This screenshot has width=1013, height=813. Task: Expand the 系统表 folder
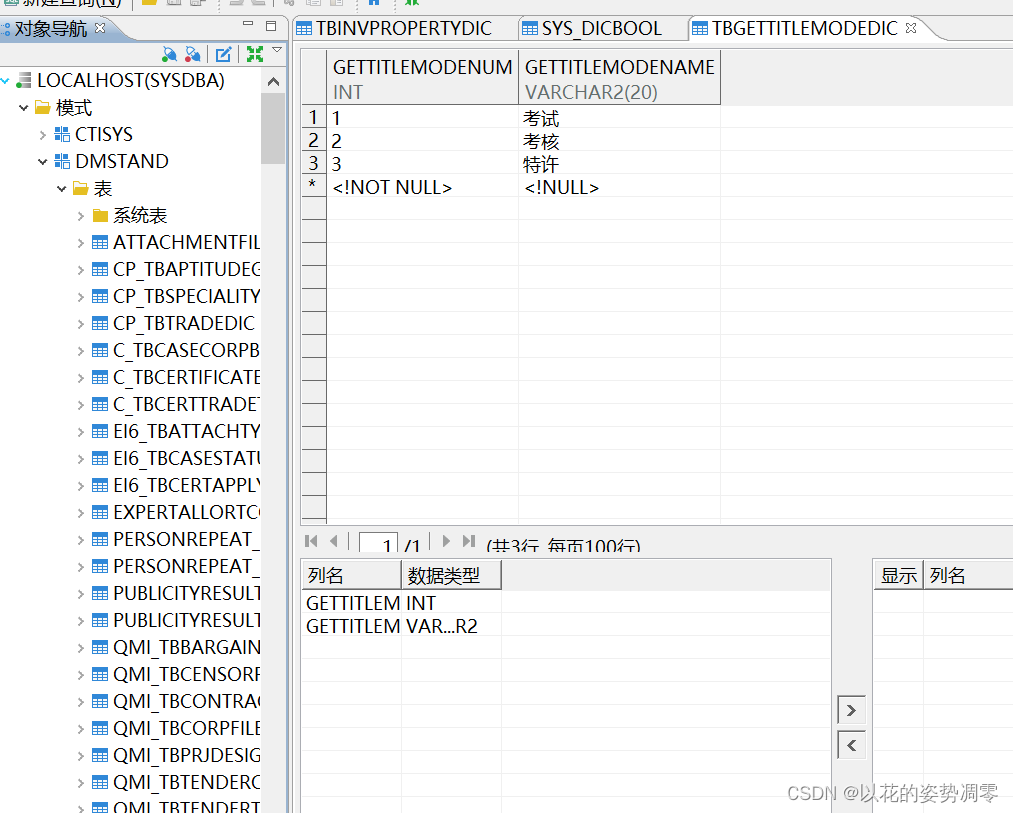(x=81, y=216)
